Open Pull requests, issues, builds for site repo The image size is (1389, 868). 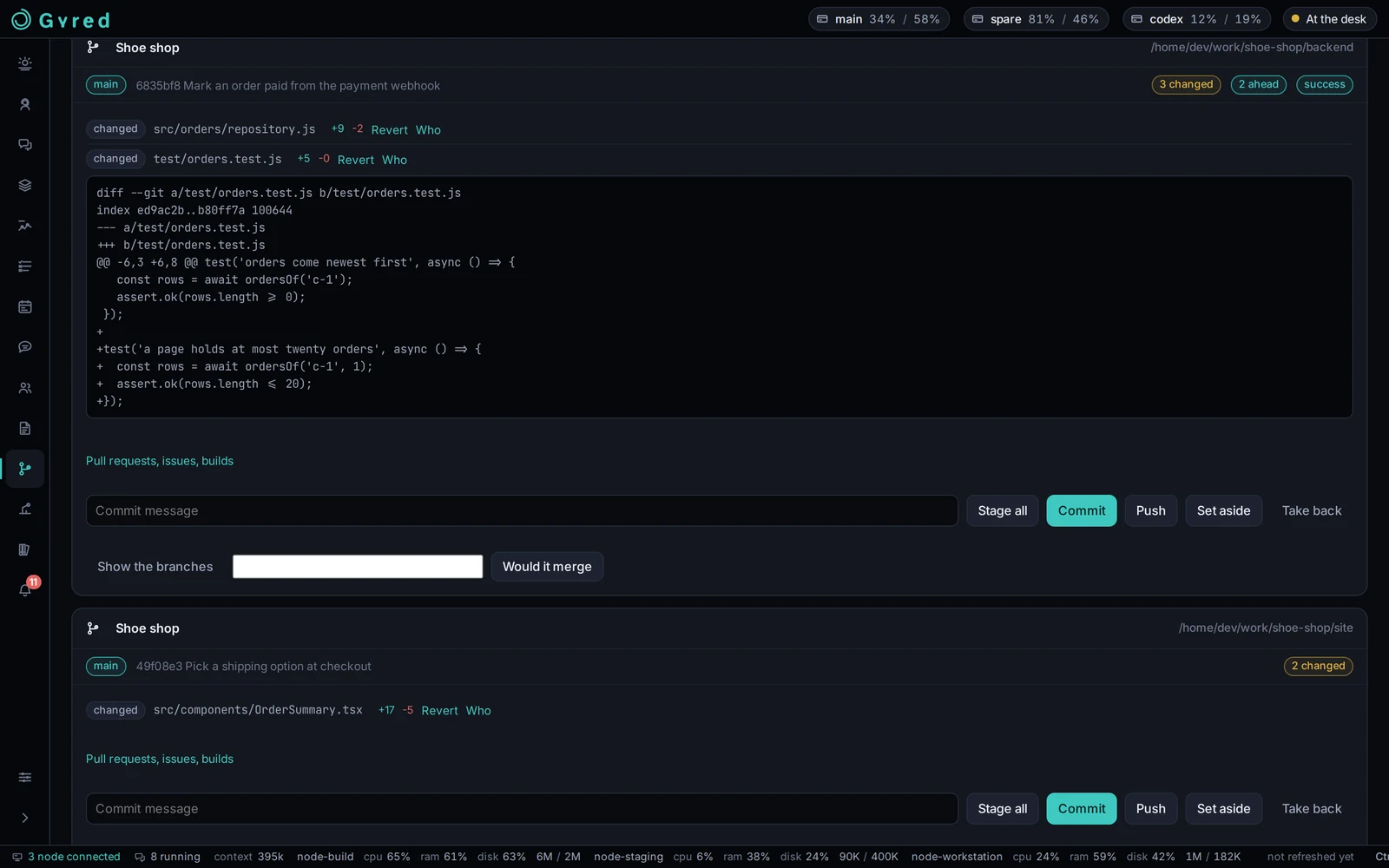click(x=160, y=759)
